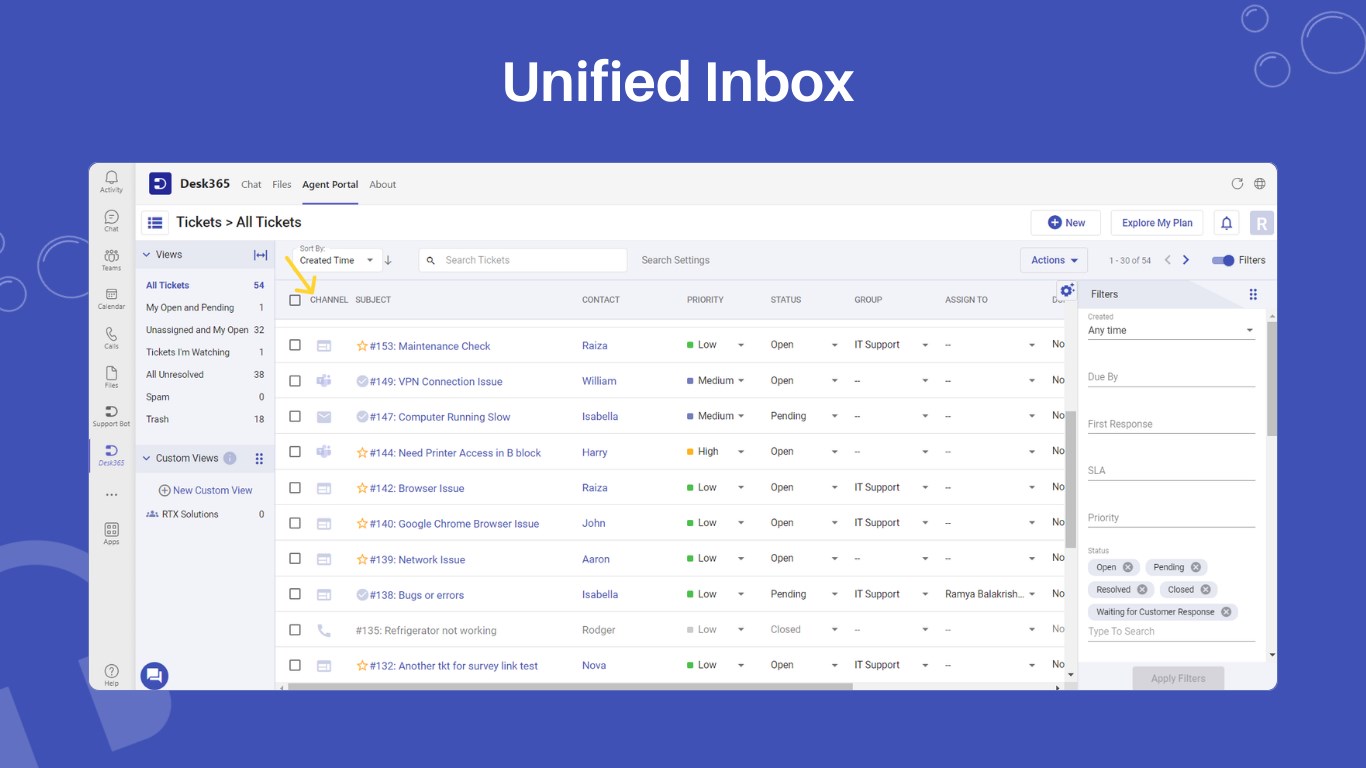1366x768 pixels.
Task: Open the Calendar icon in sidebar
Action: pos(111,299)
